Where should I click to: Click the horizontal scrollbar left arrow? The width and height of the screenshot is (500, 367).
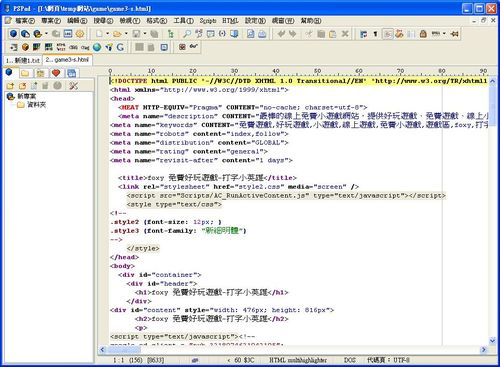pos(102,349)
